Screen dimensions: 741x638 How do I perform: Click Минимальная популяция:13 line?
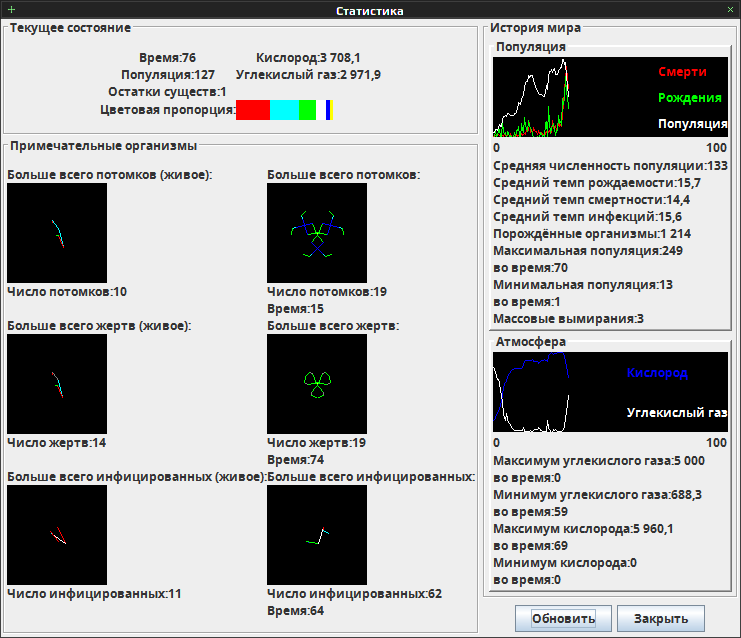tap(583, 285)
